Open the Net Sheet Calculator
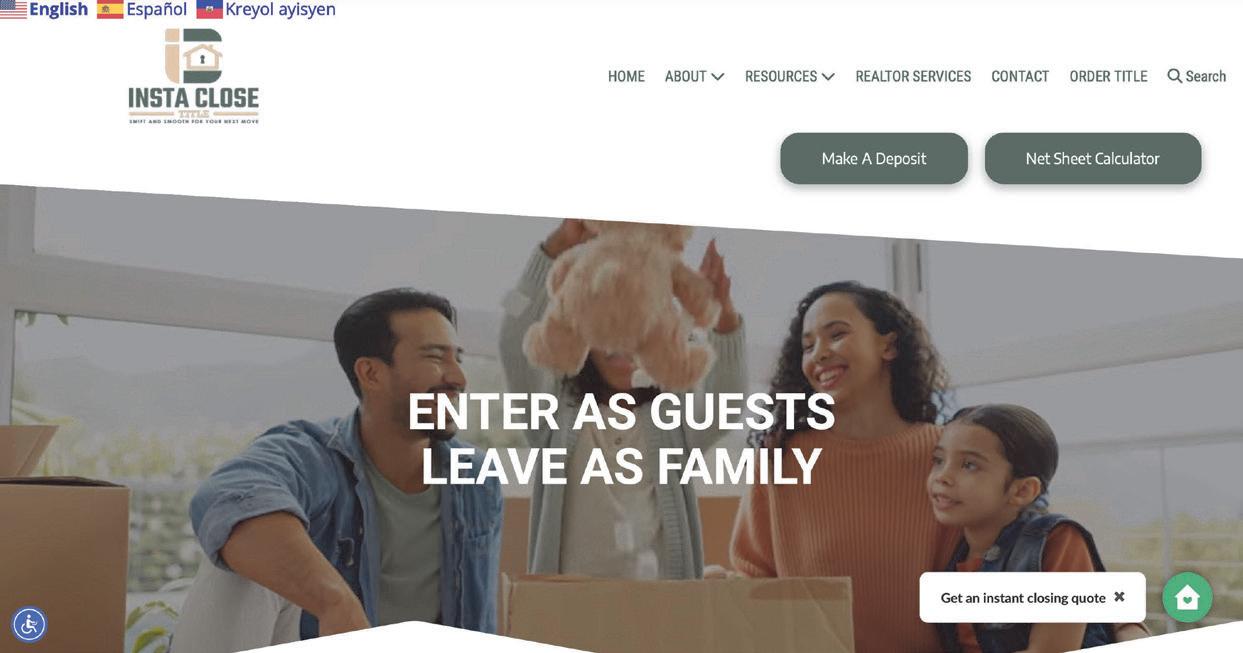 pos(1093,158)
